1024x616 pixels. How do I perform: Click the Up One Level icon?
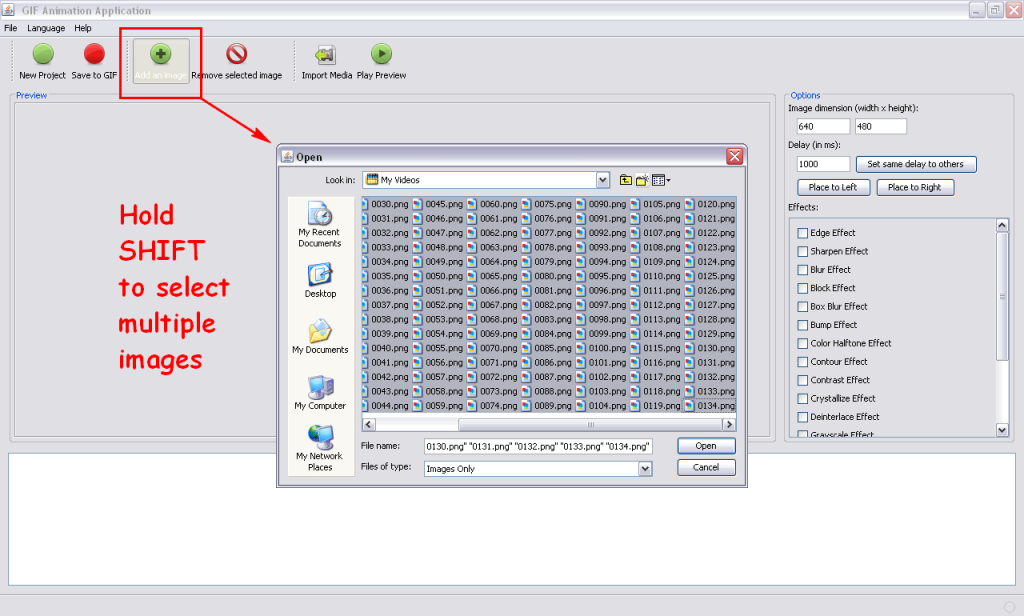tap(626, 180)
